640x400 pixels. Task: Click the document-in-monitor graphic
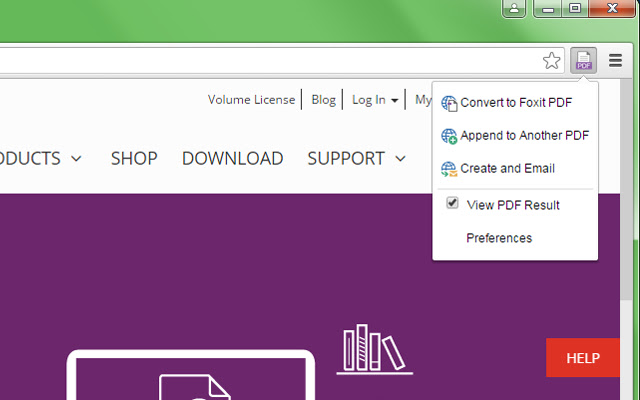pos(190,374)
